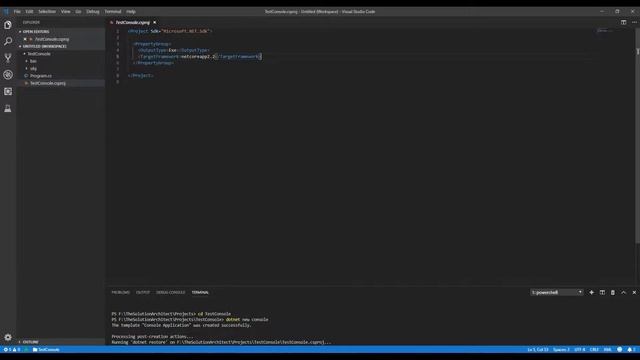Viewport: 640px width, 360px height.
Task: Open the Go menu
Action: click(x=78, y=11)
